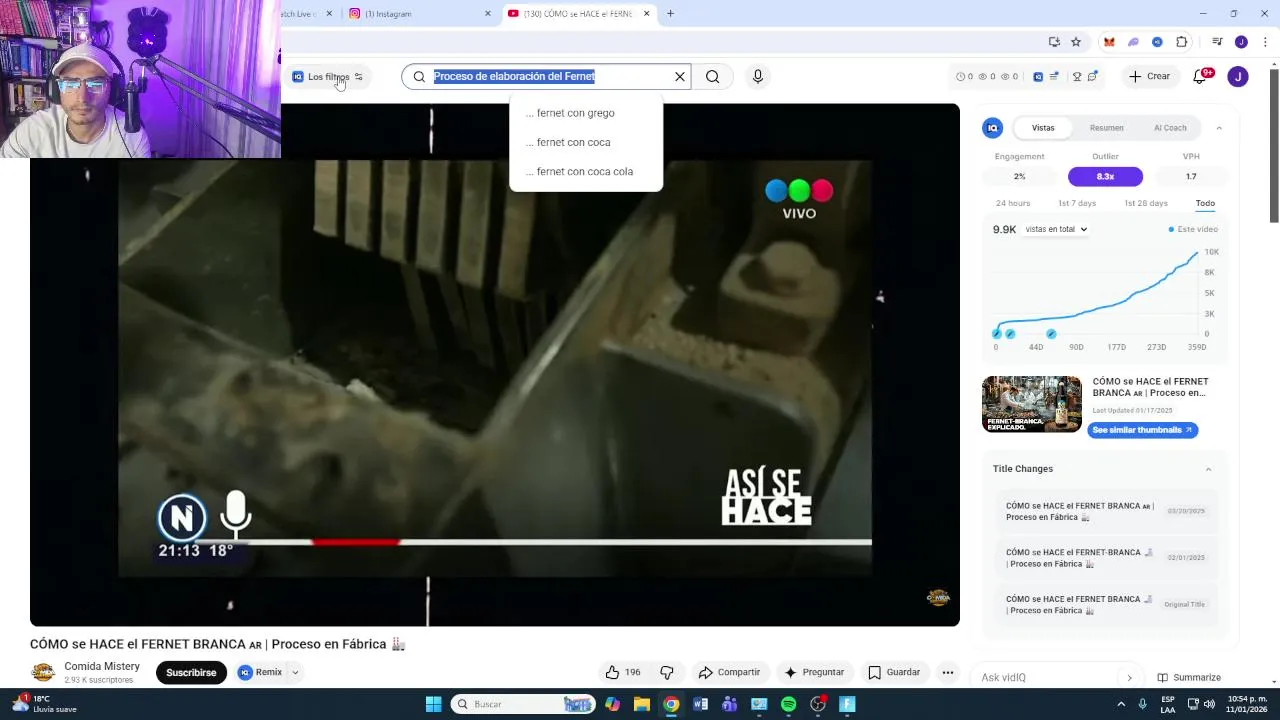Open Comida Mistery channel name link

click(102, 666)
